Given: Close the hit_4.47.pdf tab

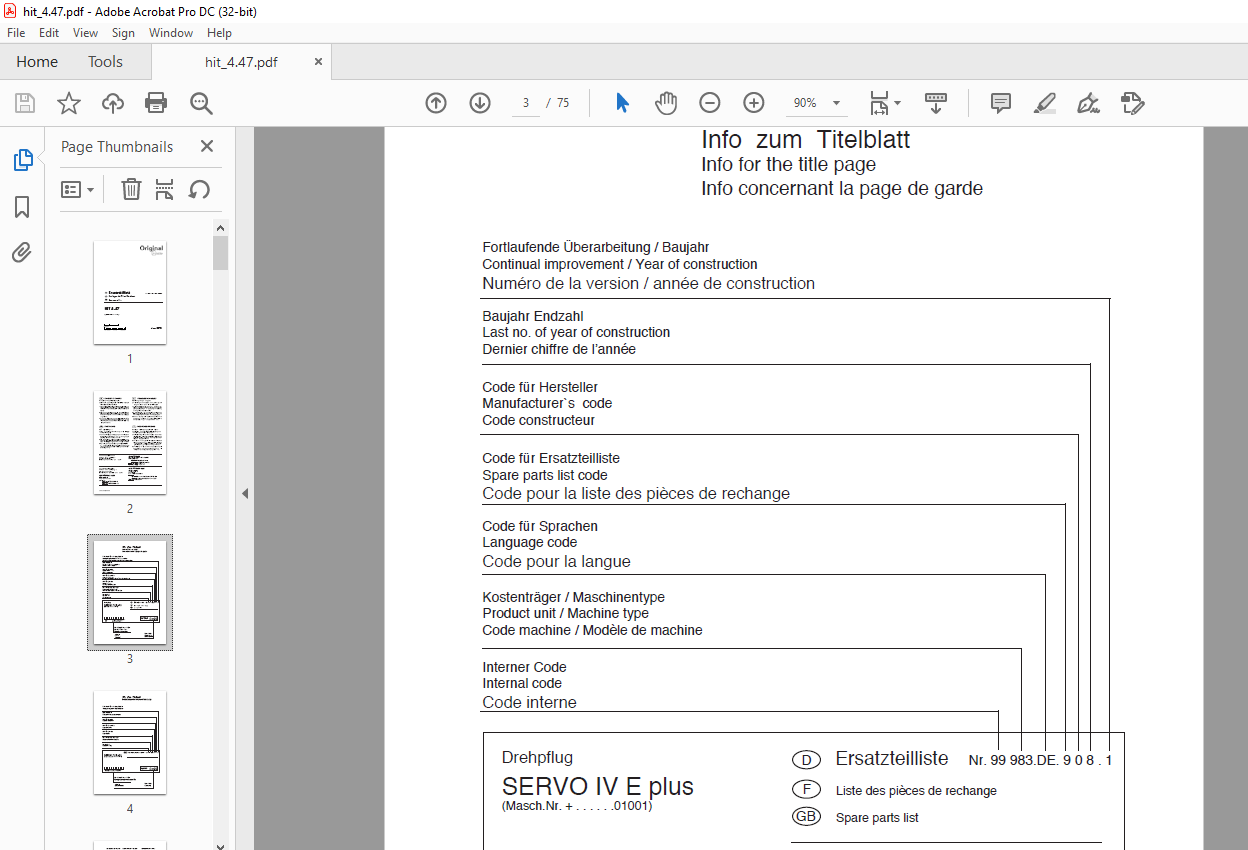Looking at the screenshot, I should (x=318, y=62).
